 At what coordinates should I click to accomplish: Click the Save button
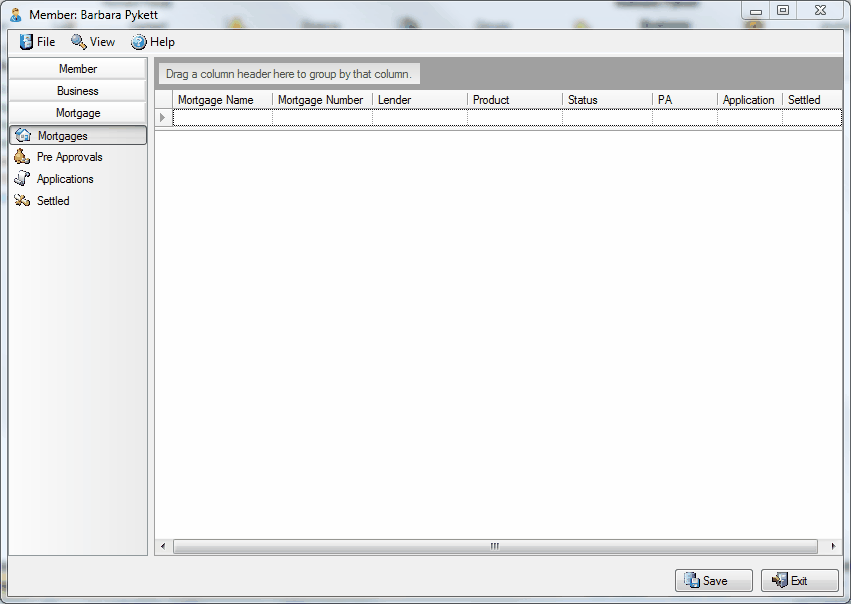pos(714,581)
